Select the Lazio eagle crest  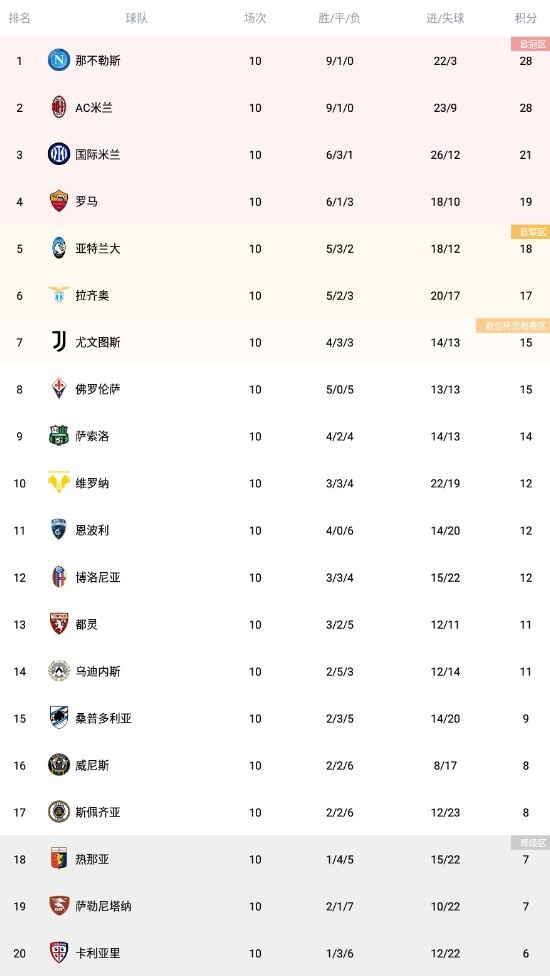coord(59,295)
